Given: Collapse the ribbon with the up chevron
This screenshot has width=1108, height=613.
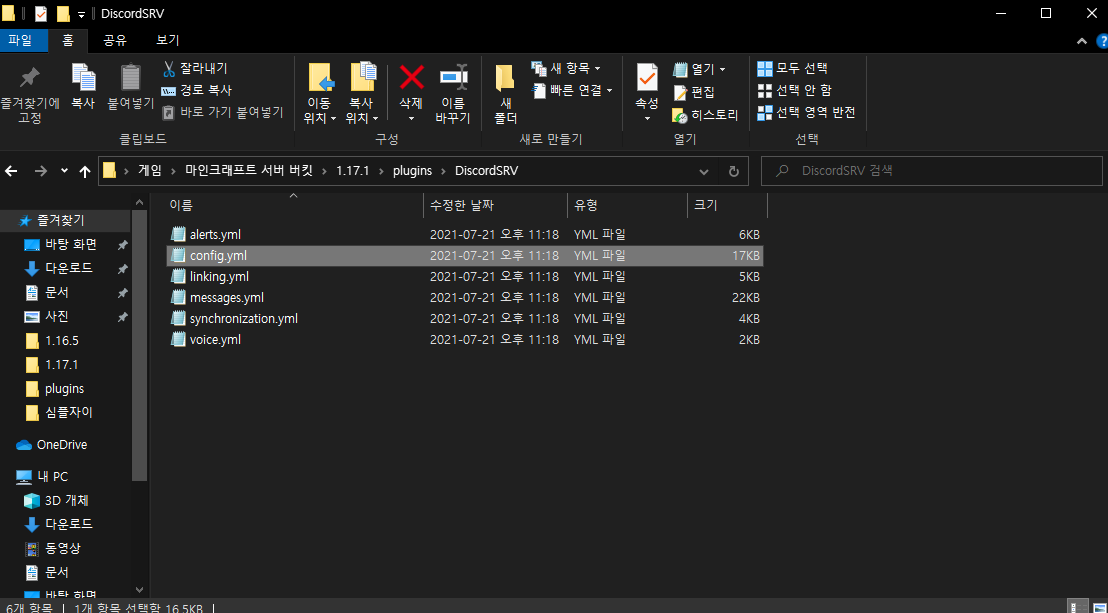Looking at the screenshot, I should point(1082,41).
